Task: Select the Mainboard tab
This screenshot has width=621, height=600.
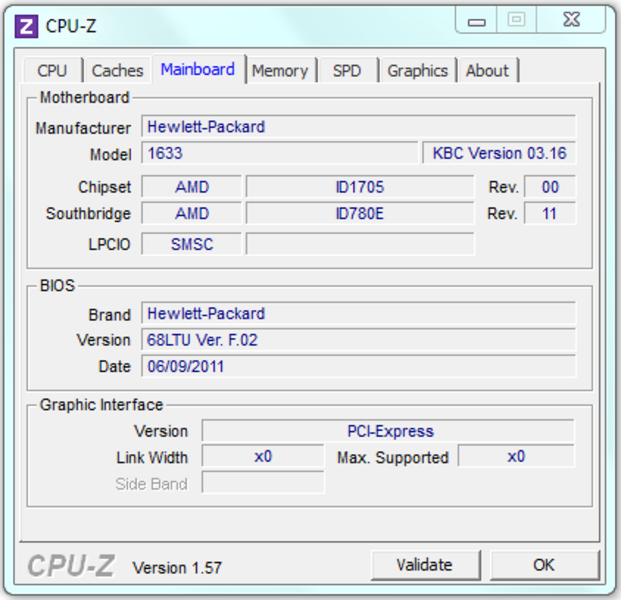Action: 198,69
